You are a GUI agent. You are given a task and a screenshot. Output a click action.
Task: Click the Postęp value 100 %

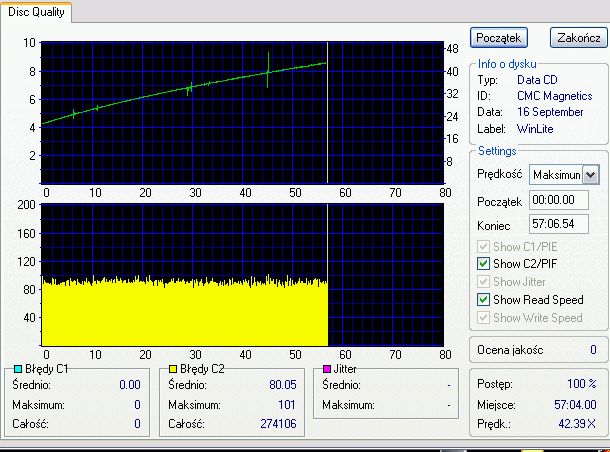point(582,384)
